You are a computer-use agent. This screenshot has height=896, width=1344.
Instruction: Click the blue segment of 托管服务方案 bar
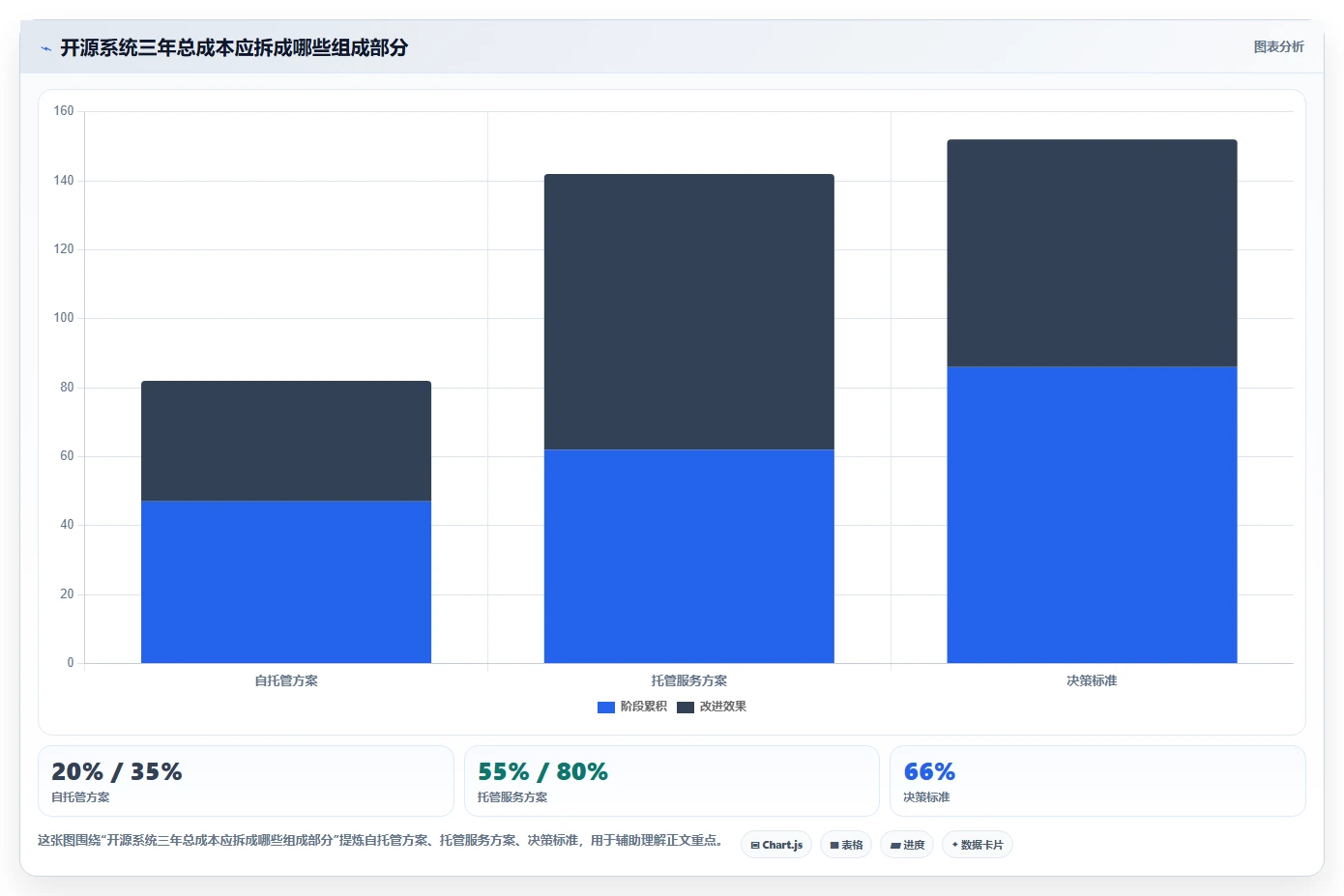coord(689,556)
